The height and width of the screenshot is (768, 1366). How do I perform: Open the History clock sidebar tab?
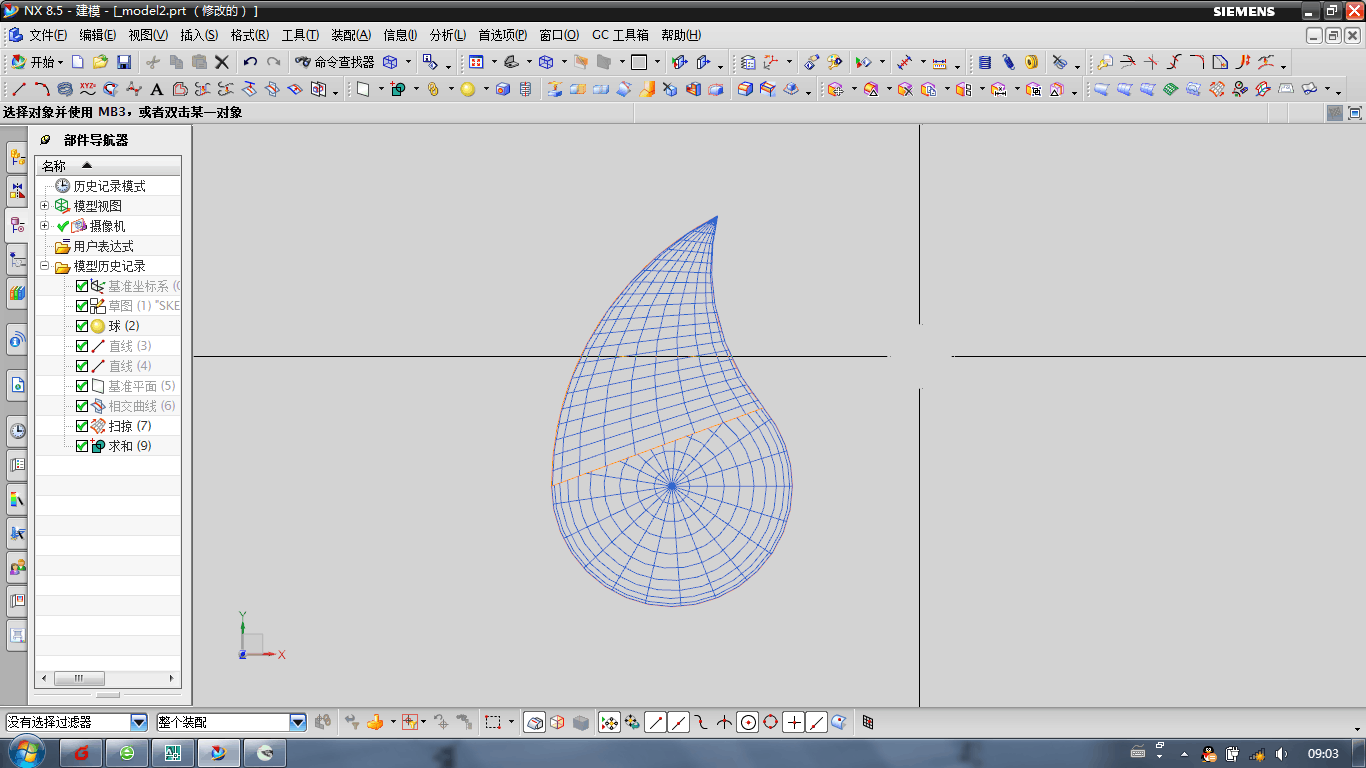17,432
